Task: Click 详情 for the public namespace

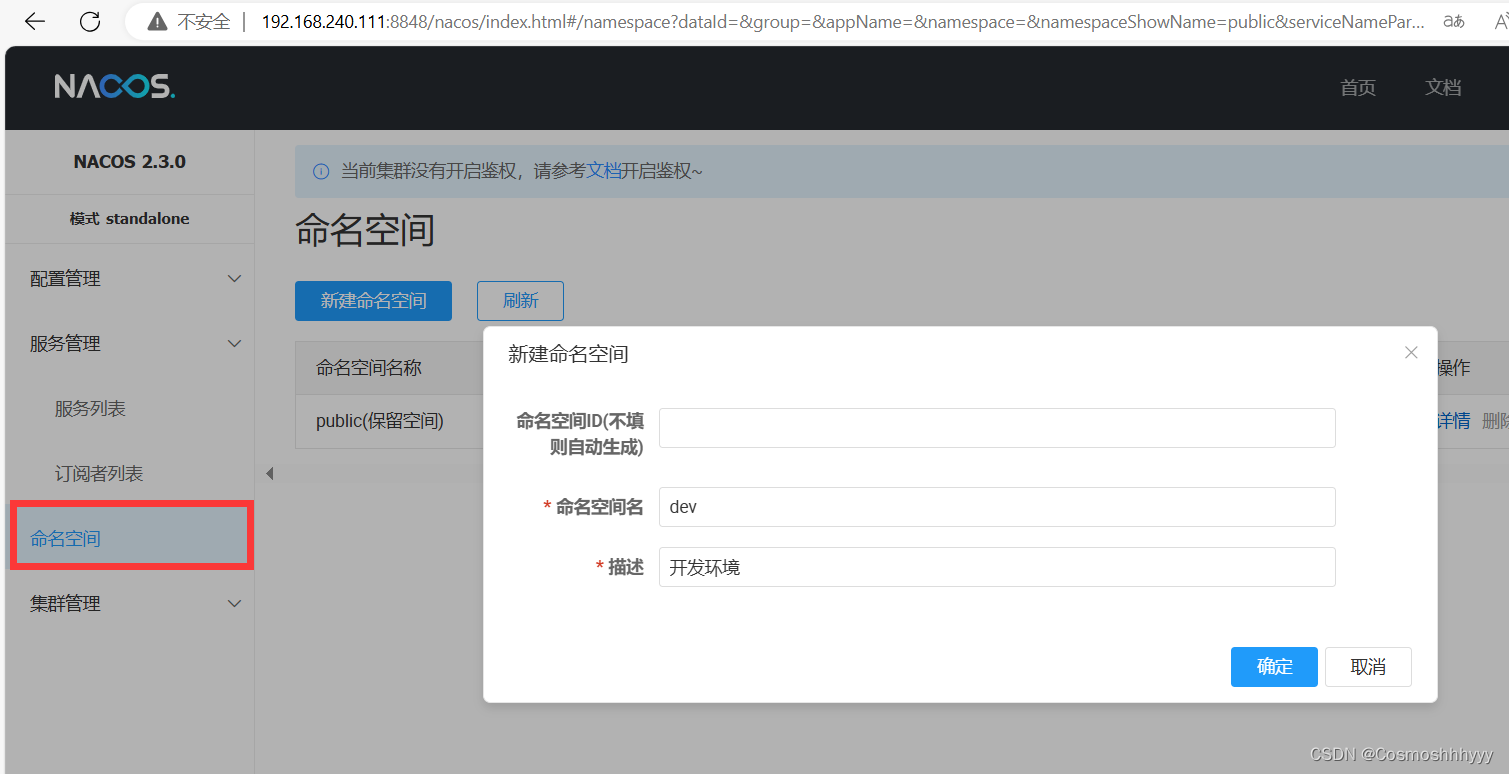Action: tap(1453, 421)
